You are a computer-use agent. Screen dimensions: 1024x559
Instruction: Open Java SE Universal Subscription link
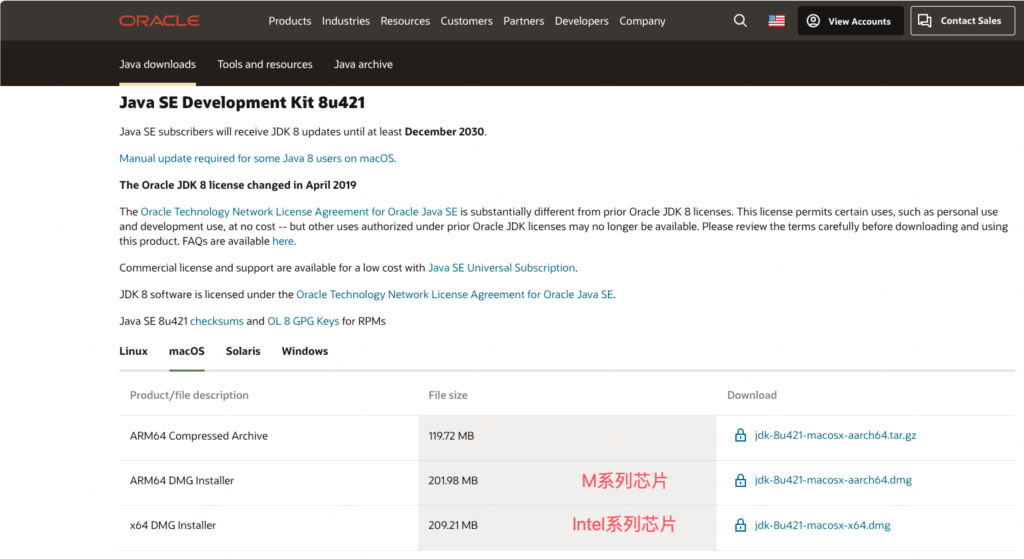(502, 268)
